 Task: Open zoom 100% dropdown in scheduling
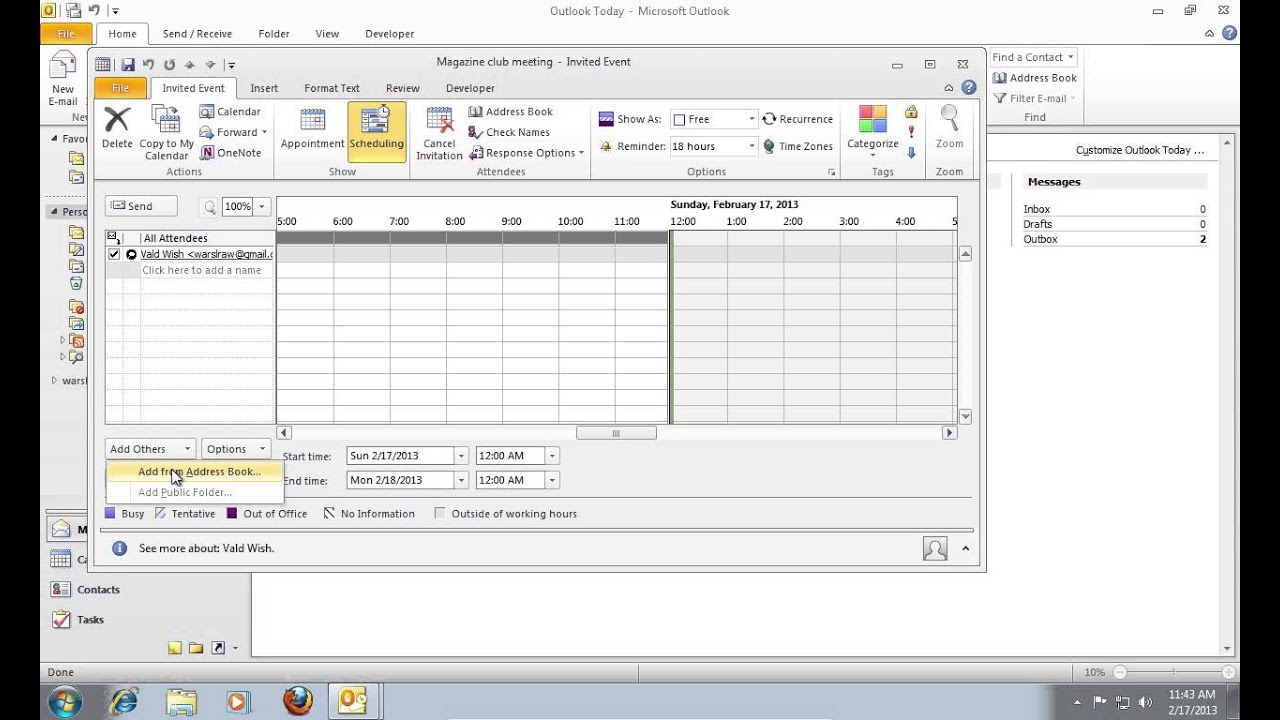(262, 207)
